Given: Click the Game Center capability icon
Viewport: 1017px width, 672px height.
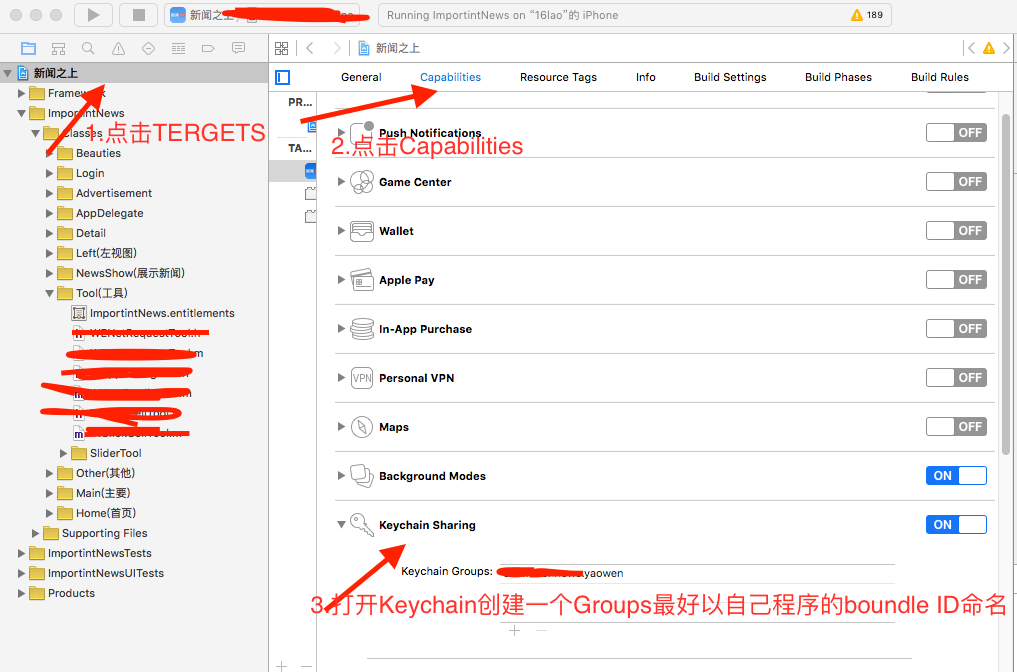Looking at the screenshot, I should (362, 182).
